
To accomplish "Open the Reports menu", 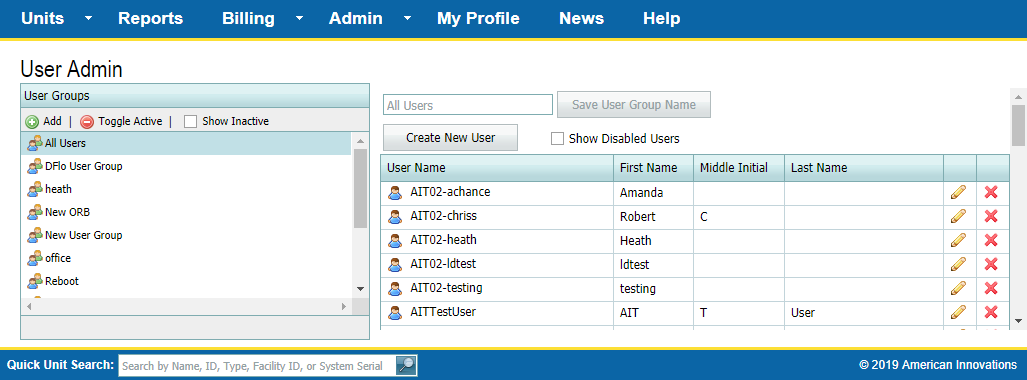I will [151, 18].
